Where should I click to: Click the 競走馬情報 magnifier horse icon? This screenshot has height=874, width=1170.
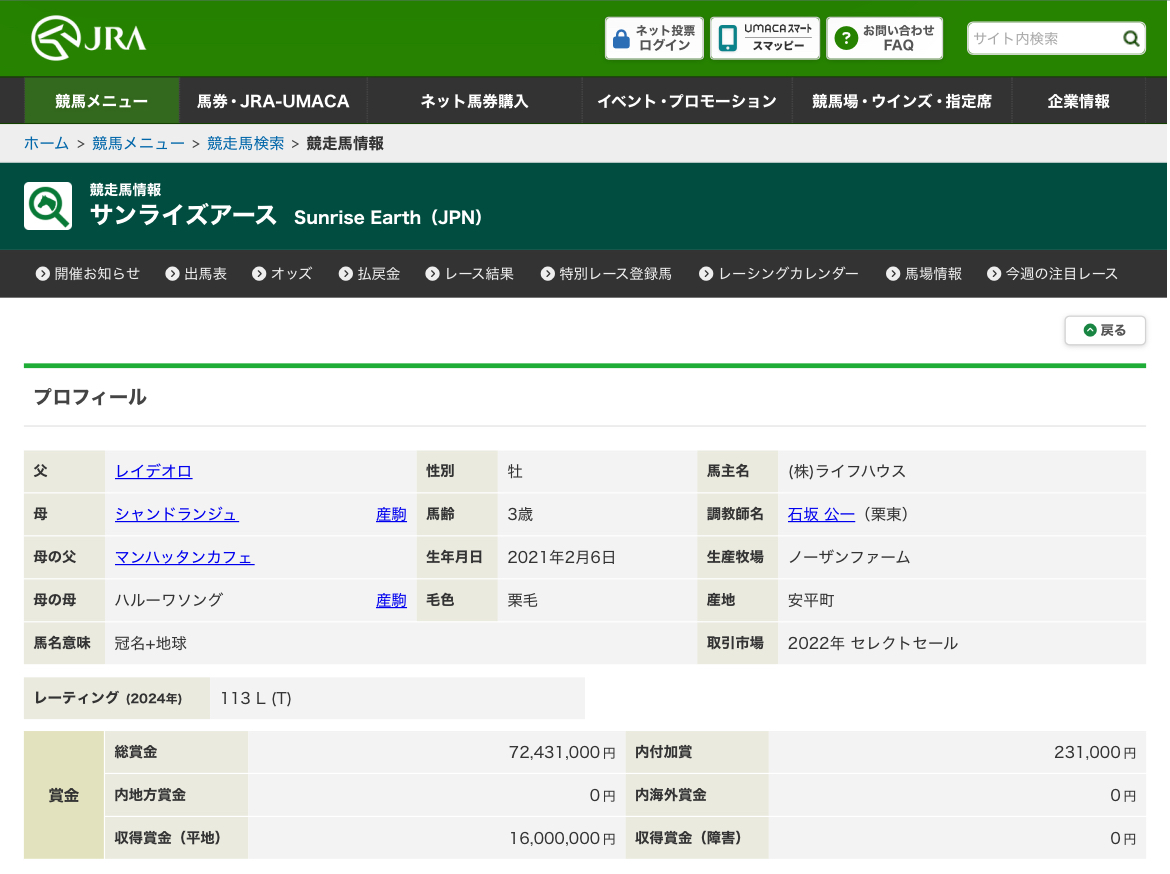[48, 206]
